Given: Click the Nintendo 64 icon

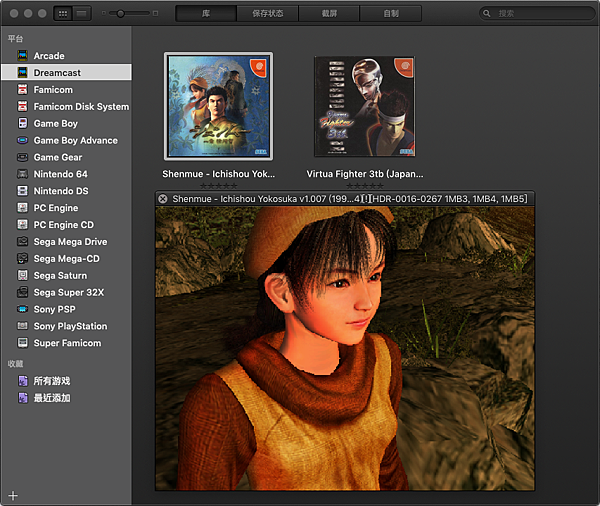Looking at the screenshot, I should 23,174.
